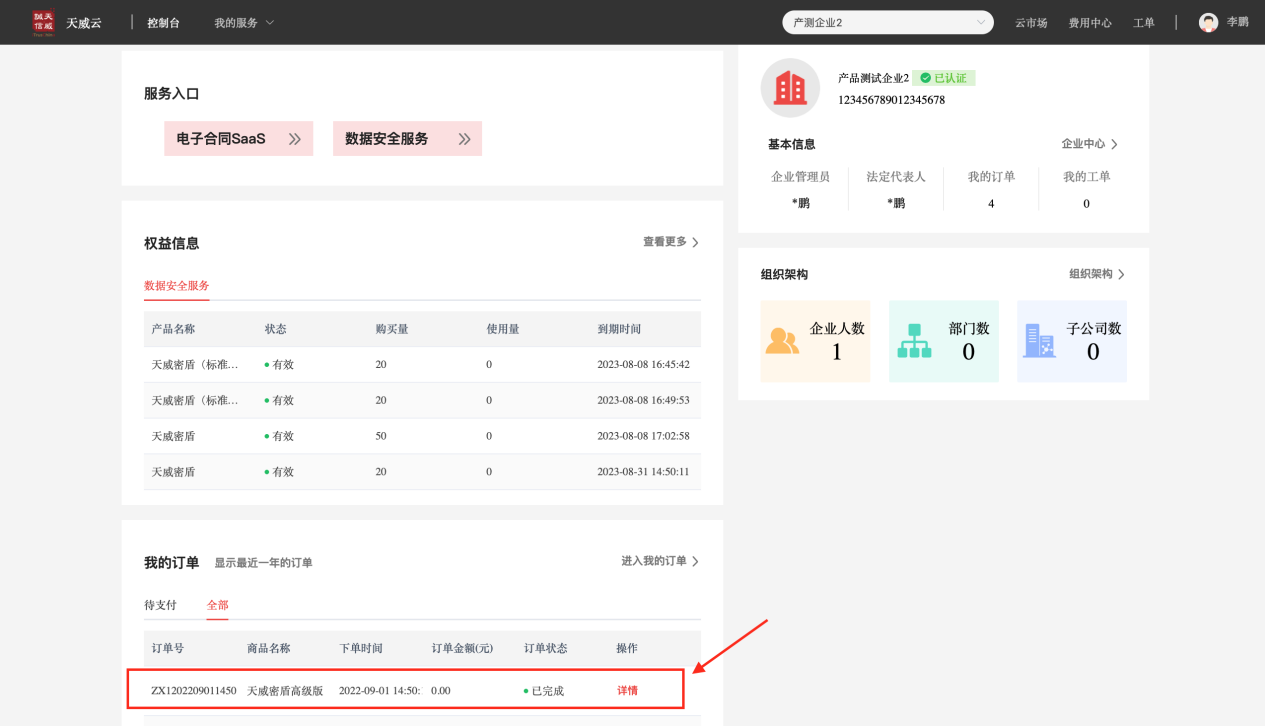This screenshot has height=726, width=1265.
Task: Click expiry time 2023-08-31 14:50:11
Action: (x=643, y=472)
